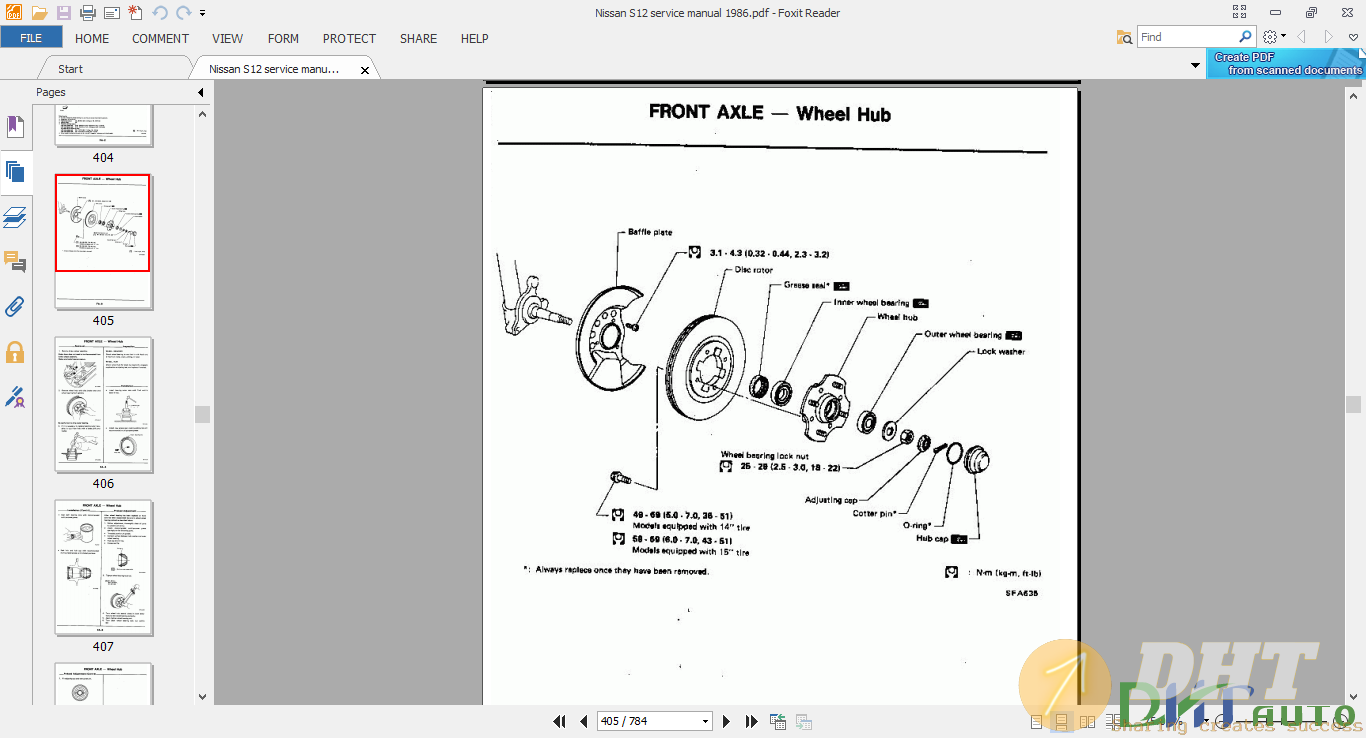The width and height of the screenshot is (1366, 738).
Task: Select continuous page view mode
Action: point(1060,721)
